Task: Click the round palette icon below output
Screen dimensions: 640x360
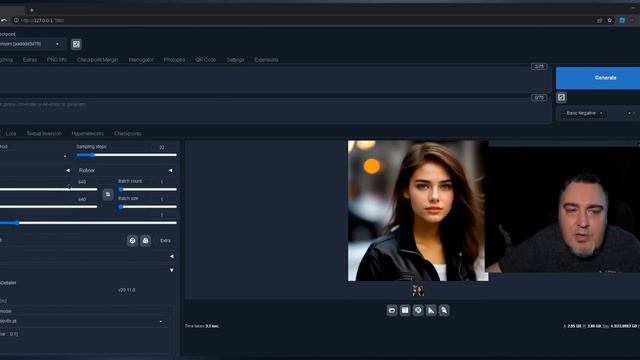Action: (x=418, y=311)
